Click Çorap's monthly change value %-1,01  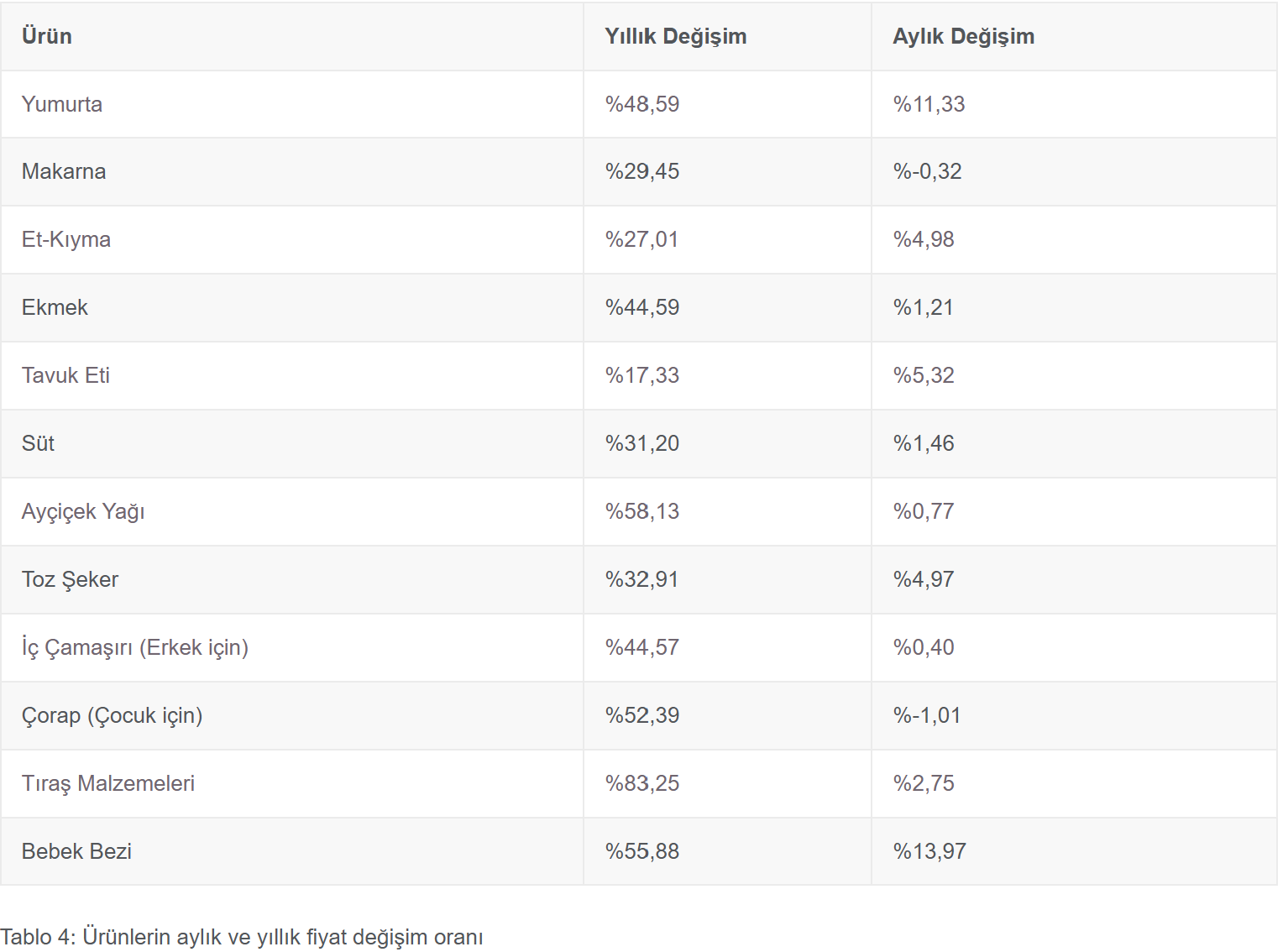click(x=927, y=715)
